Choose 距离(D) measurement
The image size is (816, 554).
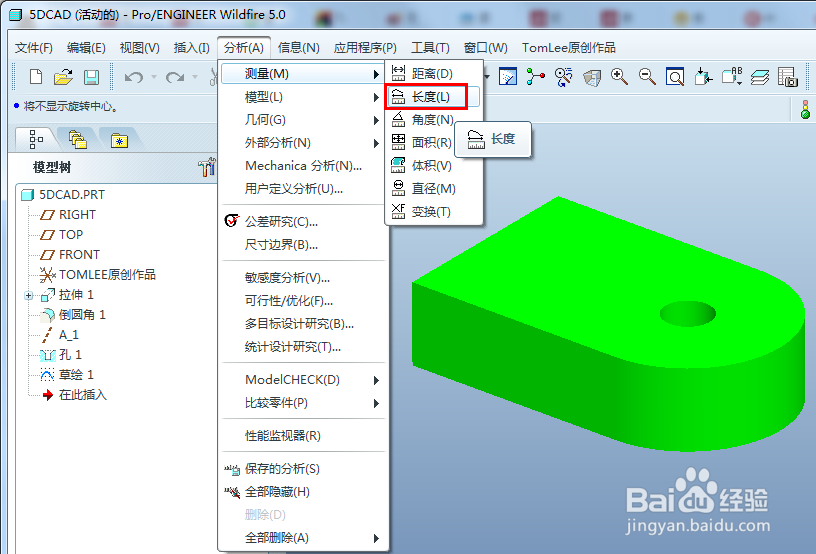coord(434,73)
